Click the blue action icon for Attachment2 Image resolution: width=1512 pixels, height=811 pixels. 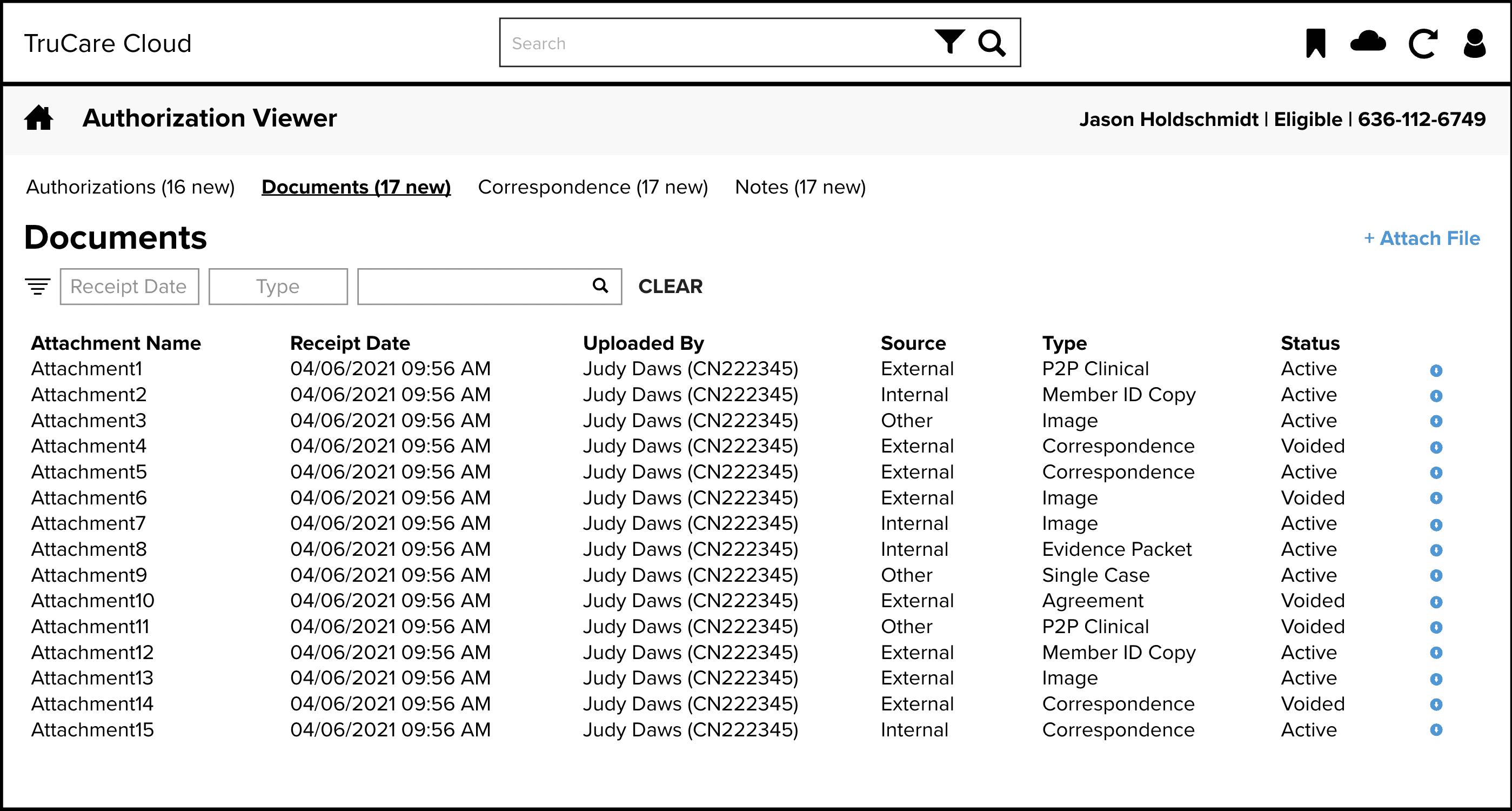(x=1436, y=396)
